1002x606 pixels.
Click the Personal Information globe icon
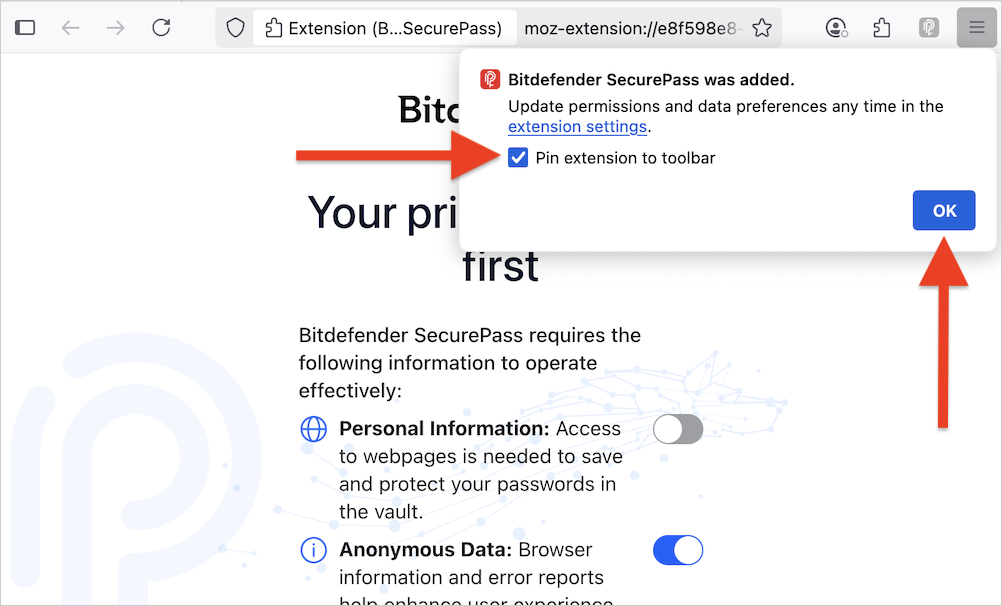coord(314,429)
